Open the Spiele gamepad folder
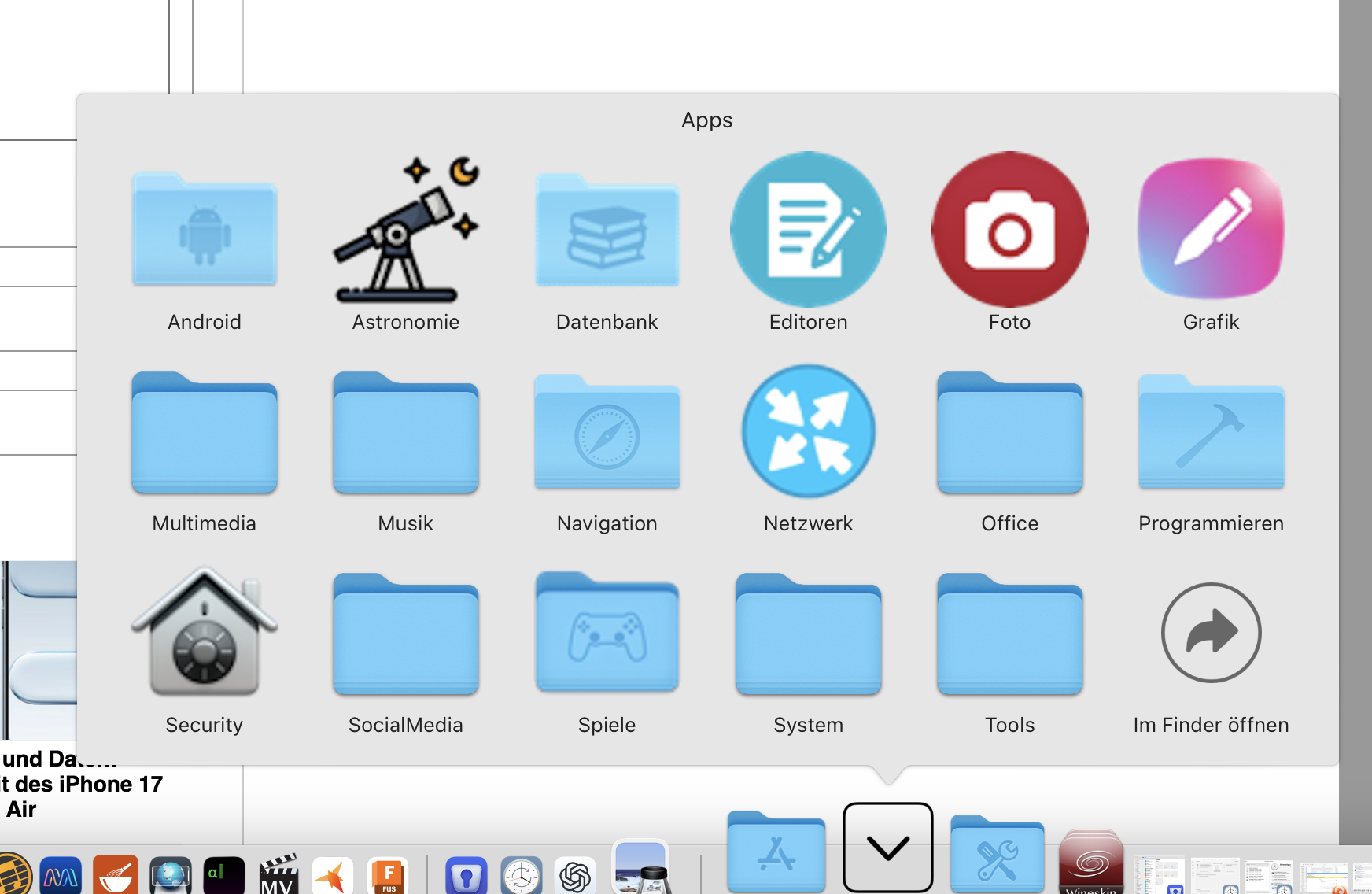Image resolution: width=1372 pixels, height=894 pixels. pos(607,634)
